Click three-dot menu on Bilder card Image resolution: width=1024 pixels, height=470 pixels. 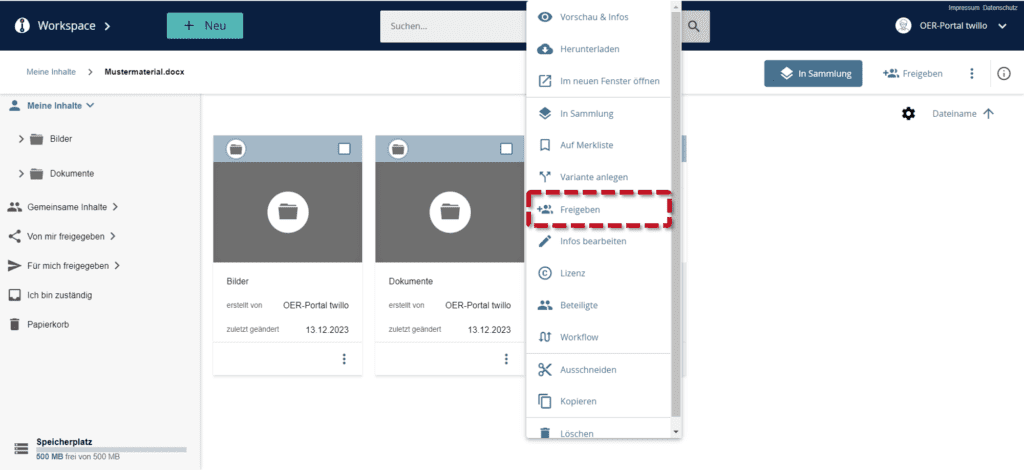(344, 358)
